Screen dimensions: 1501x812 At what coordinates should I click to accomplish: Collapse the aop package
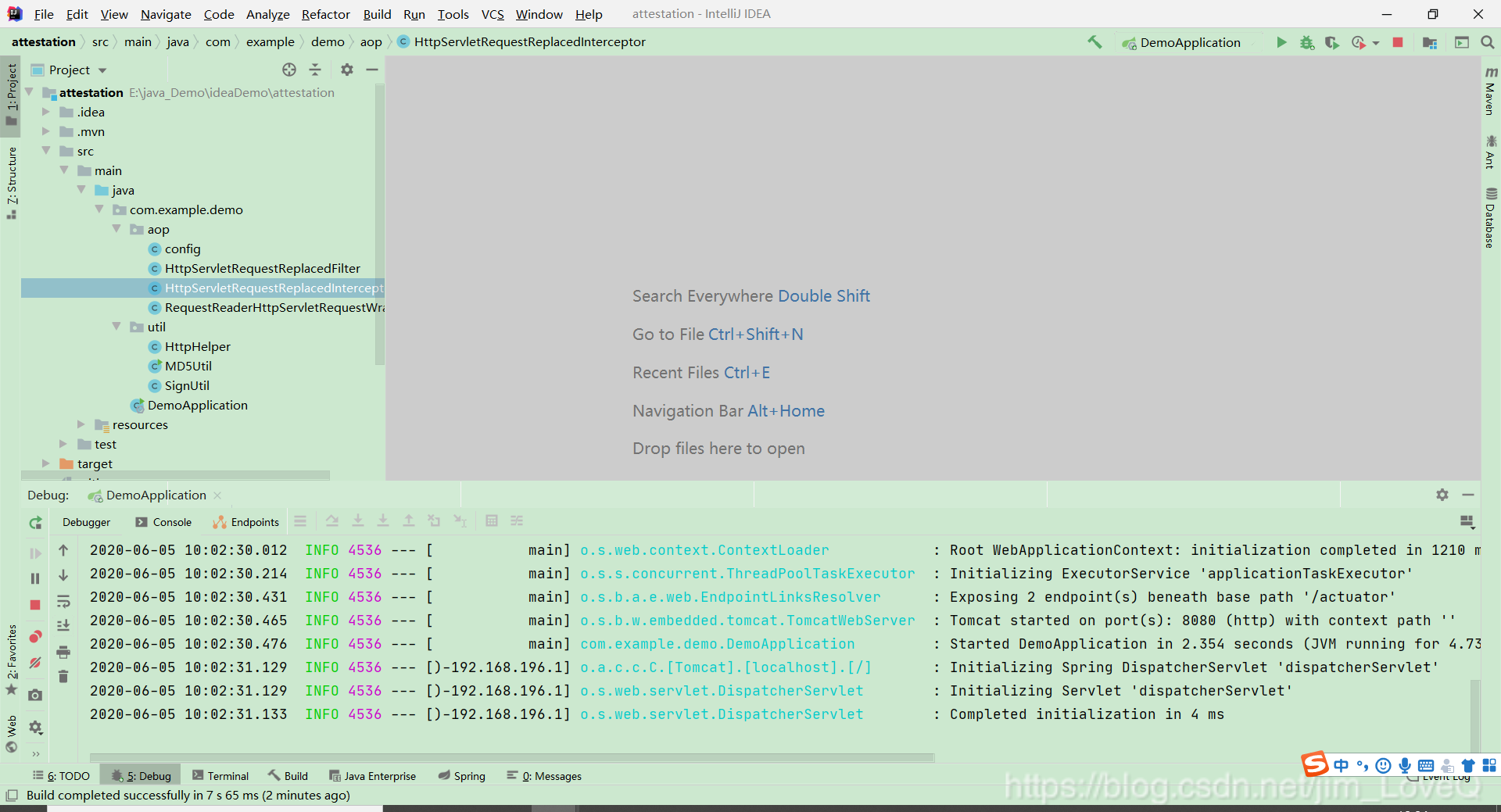coord(116,229)
